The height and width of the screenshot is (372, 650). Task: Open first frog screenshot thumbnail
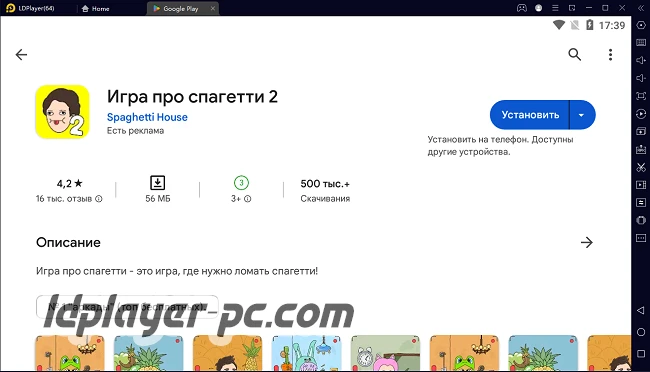[70, 353]
